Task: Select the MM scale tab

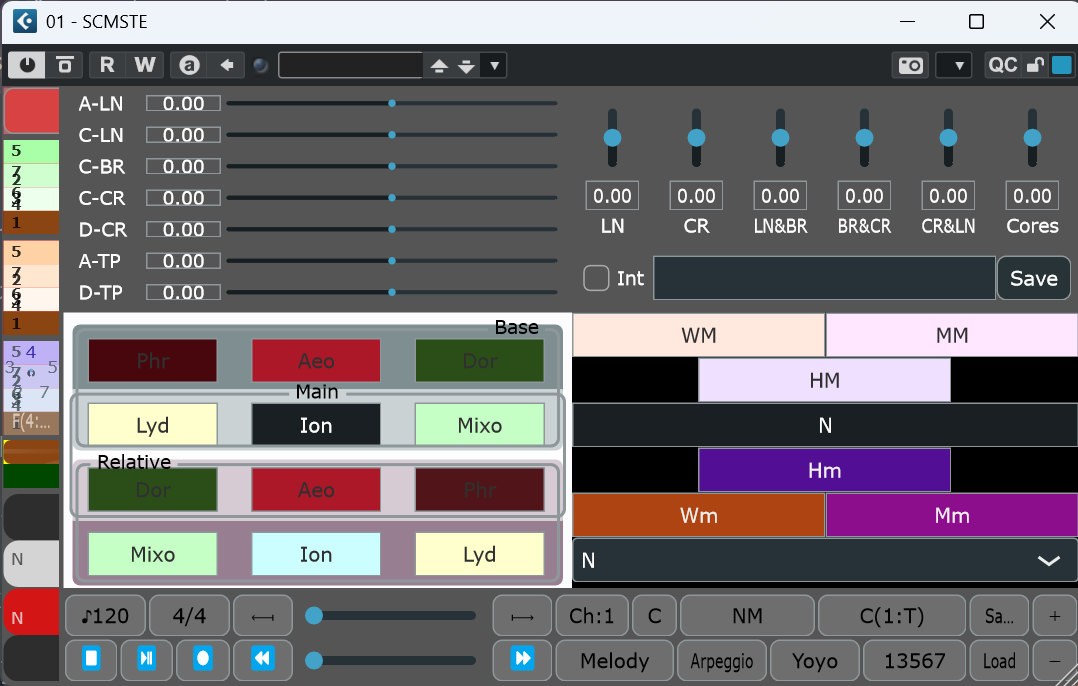Action: pyautogui.click(x=952, y=335)
